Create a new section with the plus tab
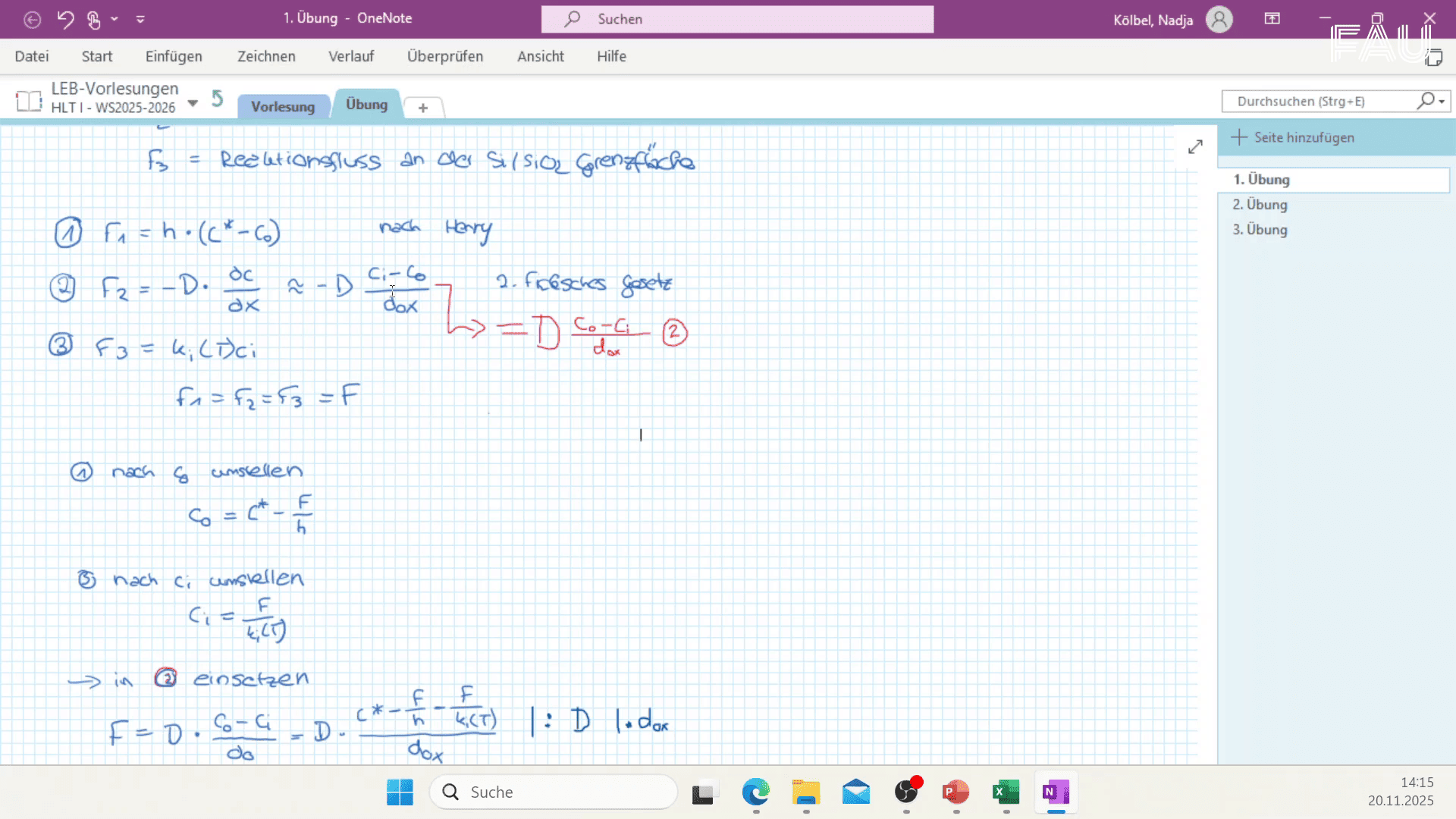 pyautogui.click(x=422, y=108)
